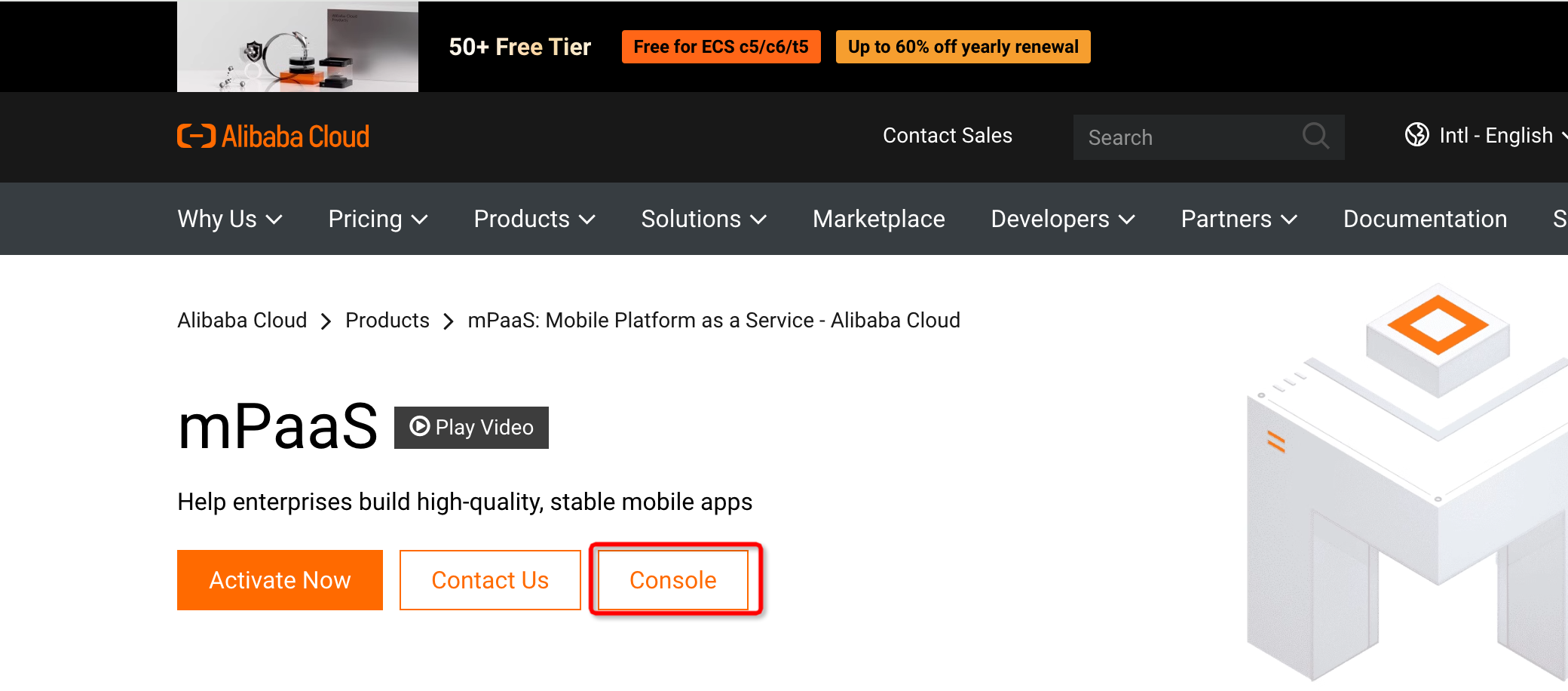The height and width of the screenshot is (691, 1568).
Task: Expand the Partners menu
Action: 1239,220
